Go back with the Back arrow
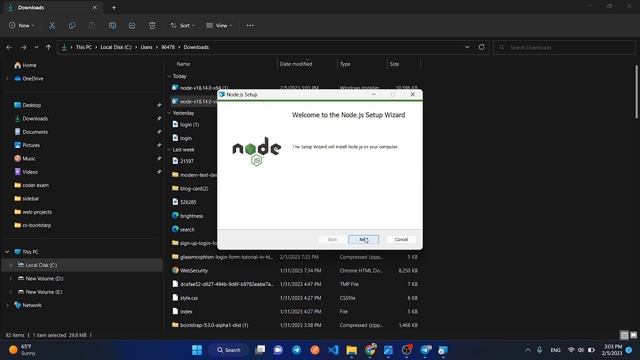Screen dimensions: 640x360 [x=9, y=47]
